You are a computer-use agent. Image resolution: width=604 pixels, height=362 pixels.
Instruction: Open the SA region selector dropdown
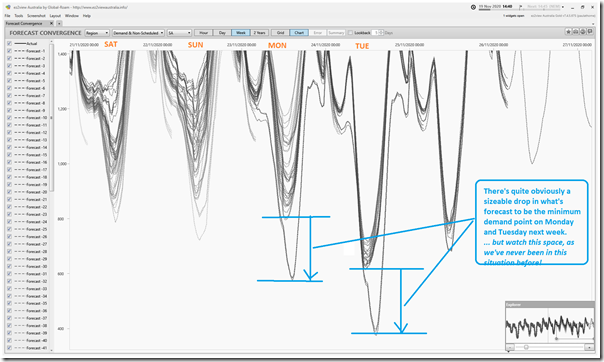(179, 33)
